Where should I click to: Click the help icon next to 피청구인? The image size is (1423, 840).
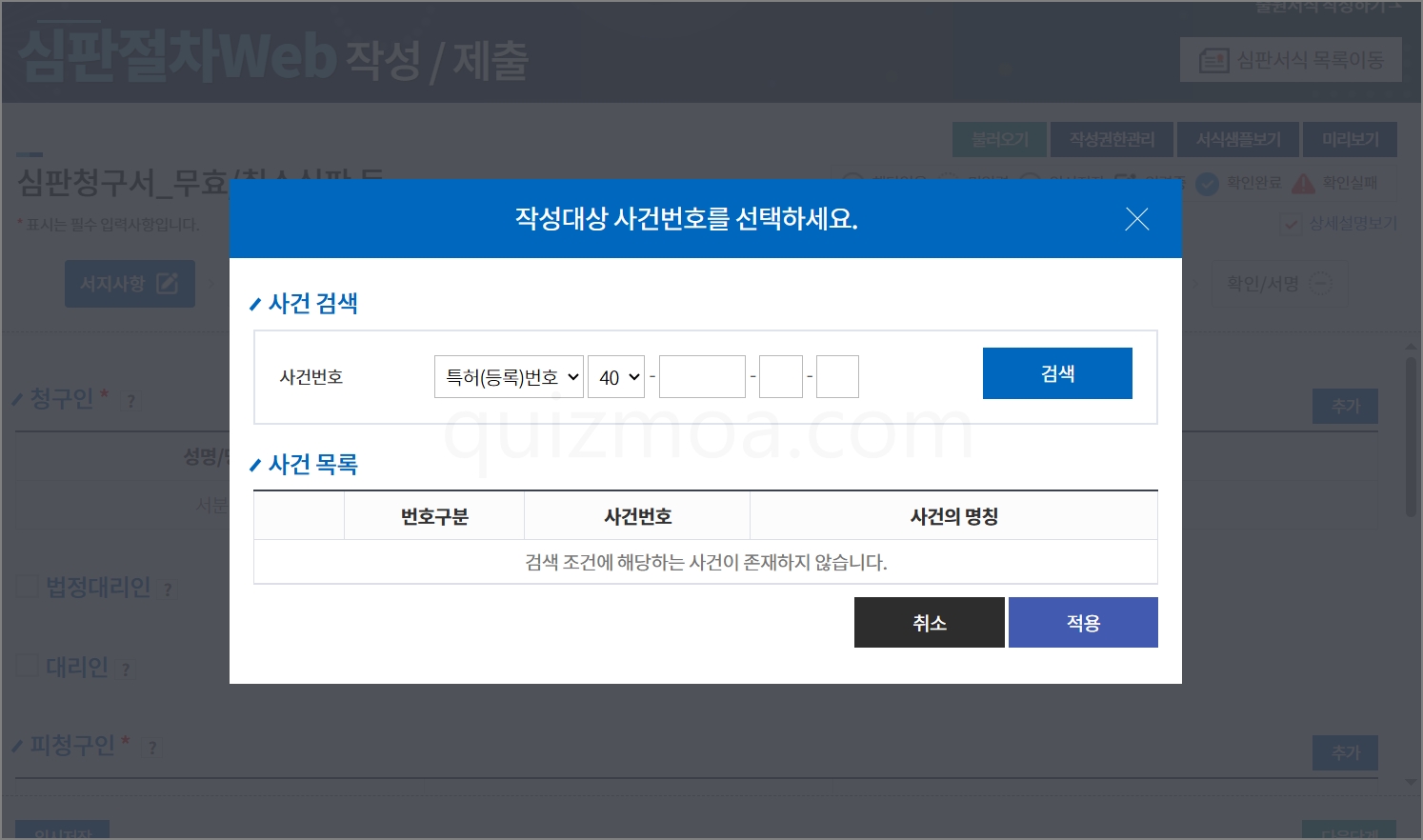[x=151, y=748]
